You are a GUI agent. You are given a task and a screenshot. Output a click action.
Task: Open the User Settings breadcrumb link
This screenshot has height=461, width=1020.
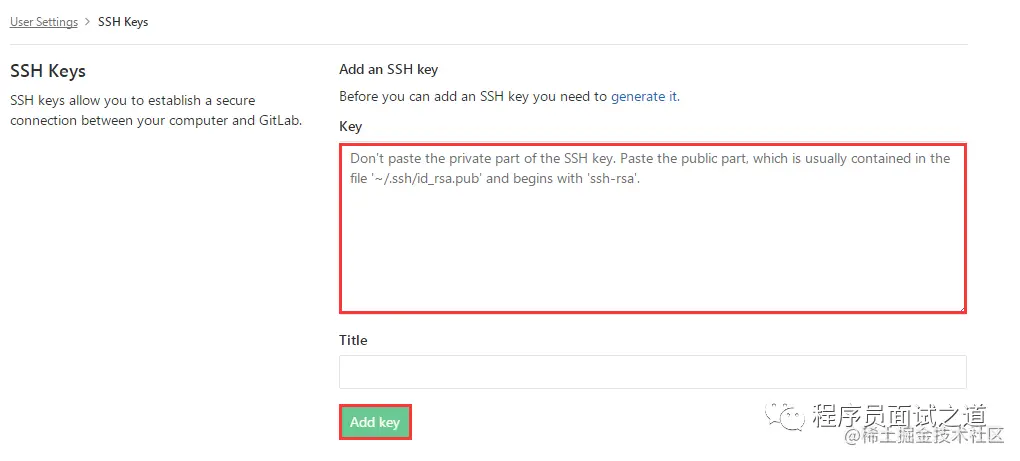[x=44, y=22]
